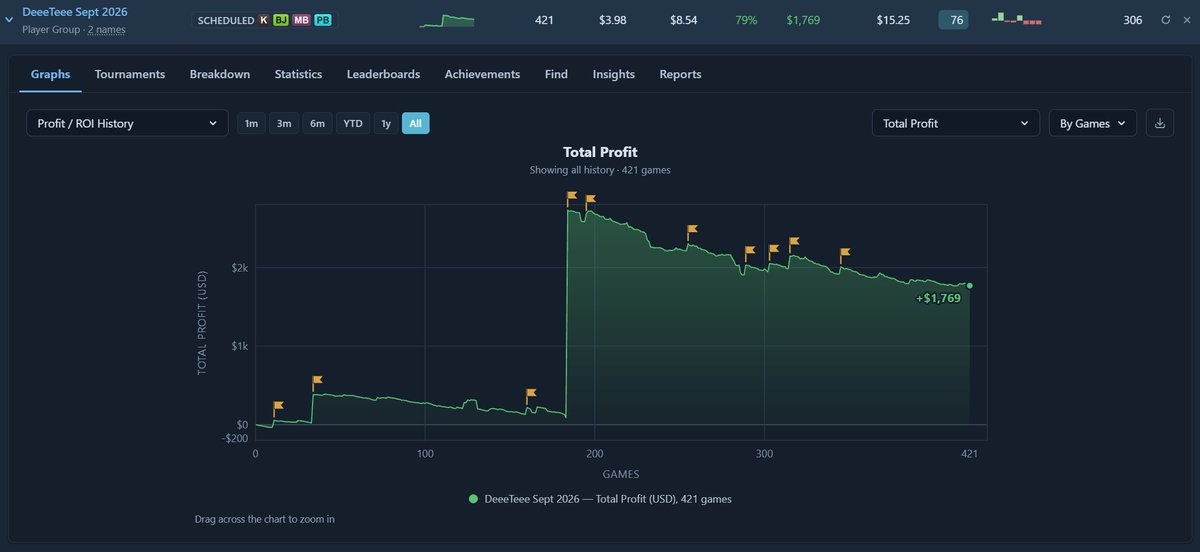Click the $3.98 value in header
Viewport: 1200px width, 552px height.
[x=613, y=20]
